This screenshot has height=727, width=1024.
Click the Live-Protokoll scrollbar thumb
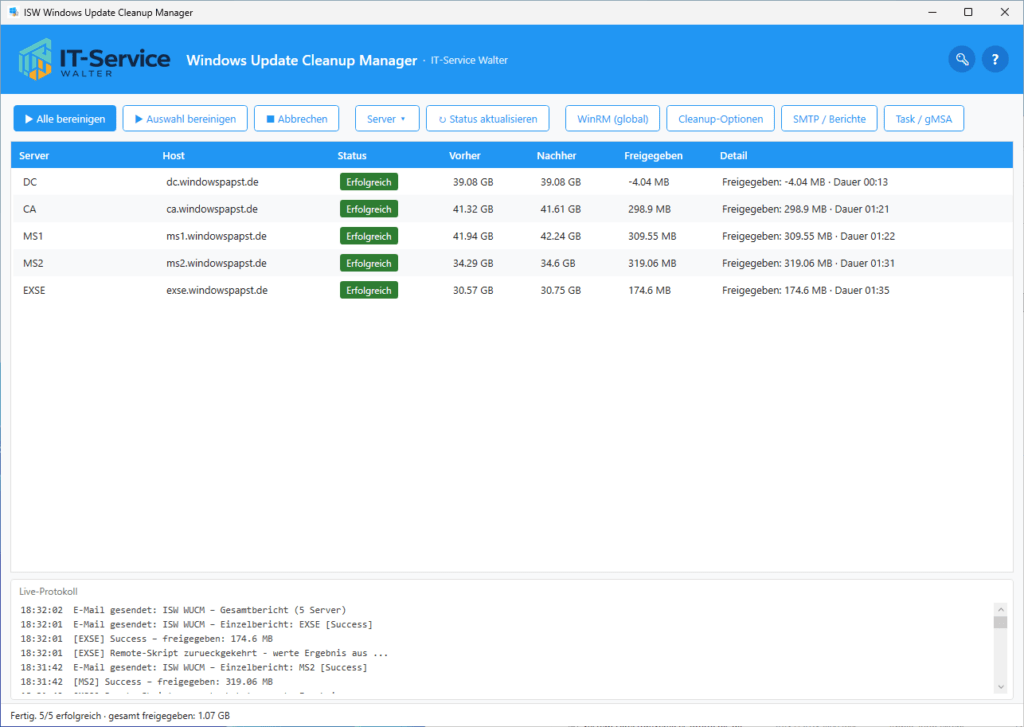(x=1000, y=622)
